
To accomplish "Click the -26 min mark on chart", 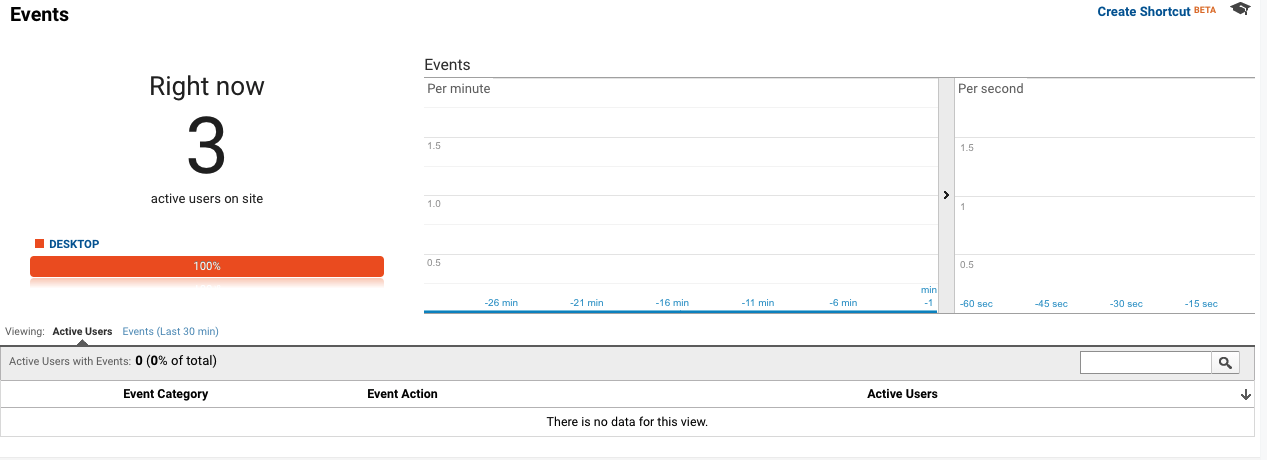I will click(x=500, y=303).
